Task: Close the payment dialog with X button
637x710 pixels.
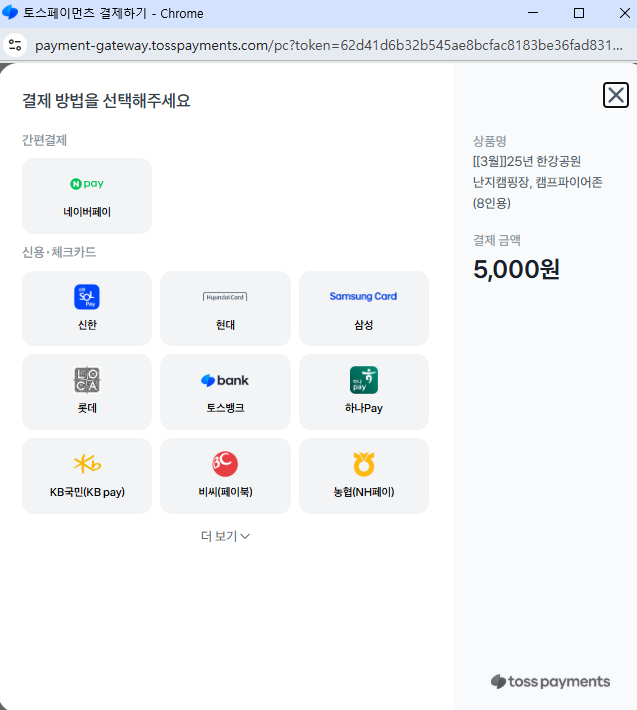Action: click(616, 95)
